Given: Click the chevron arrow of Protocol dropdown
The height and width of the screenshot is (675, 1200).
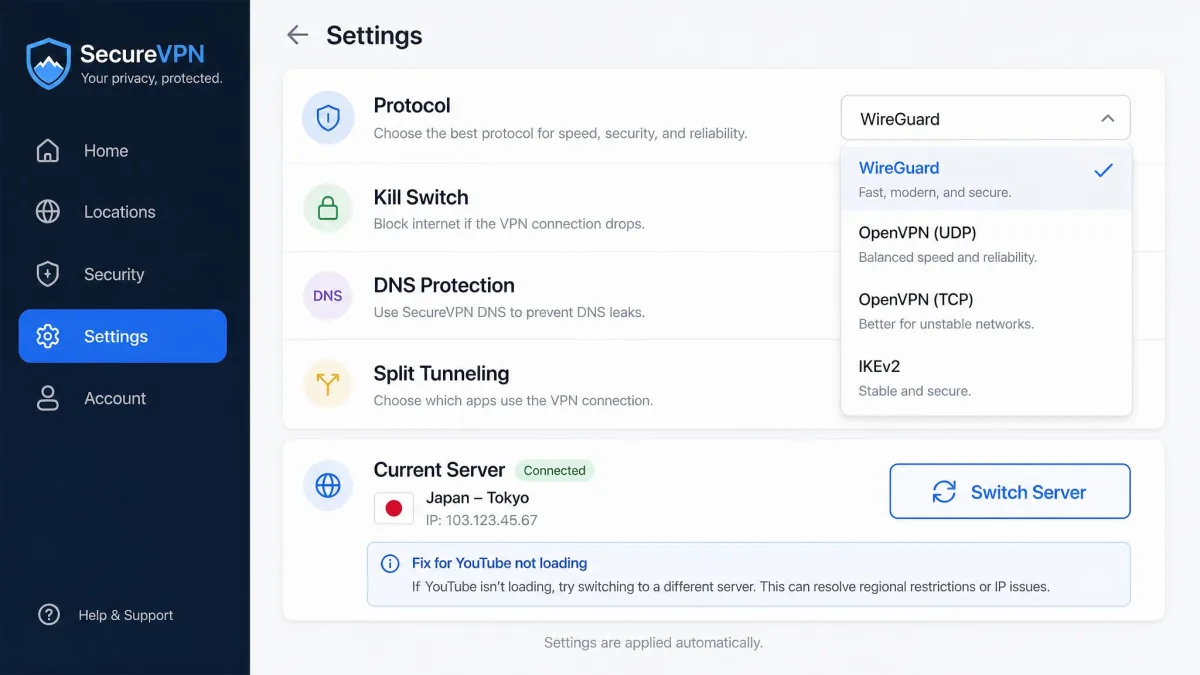Looking at the screenshot, I should 1107,118.
